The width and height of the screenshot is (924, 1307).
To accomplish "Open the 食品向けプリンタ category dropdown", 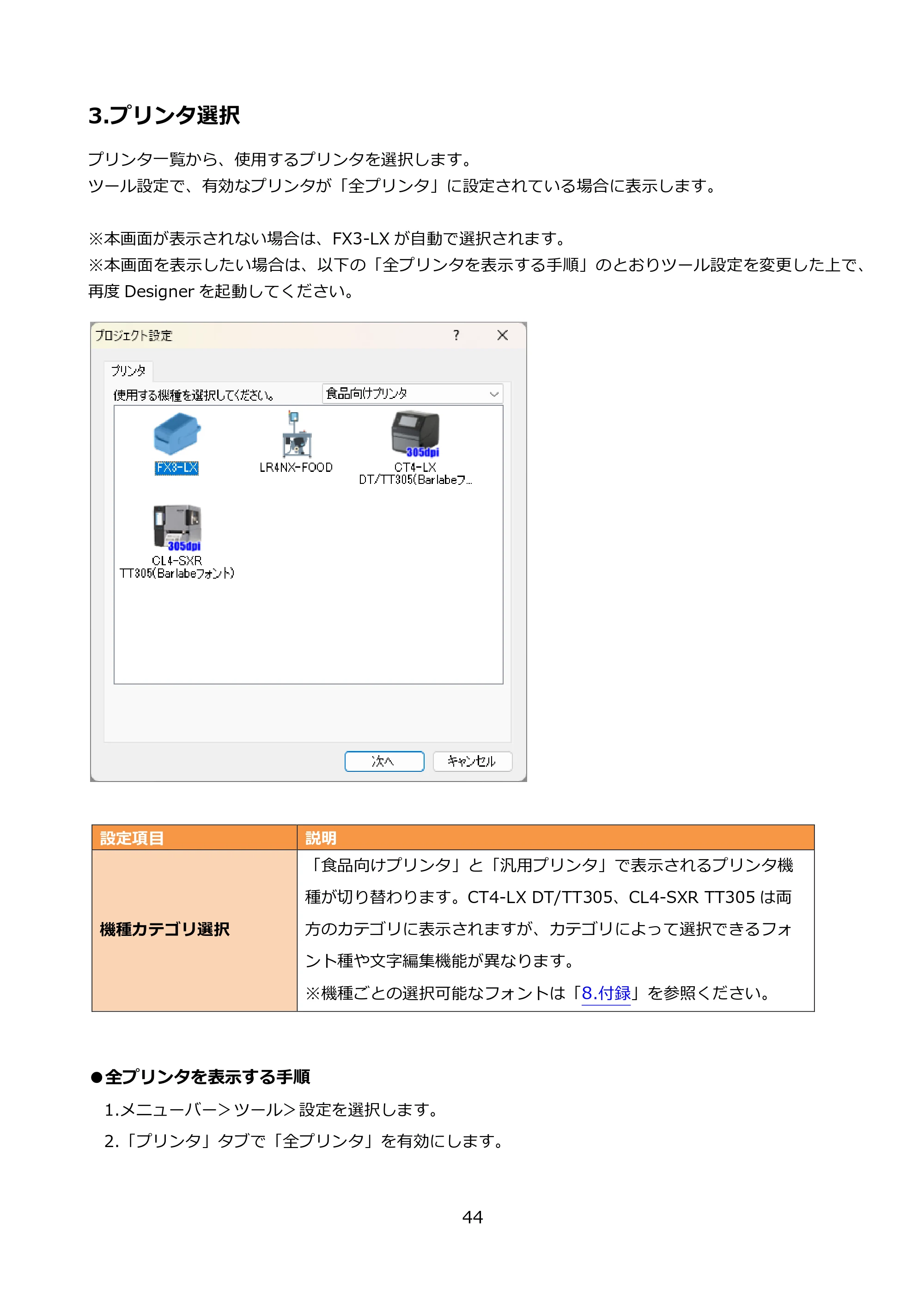I will [413, 394].
